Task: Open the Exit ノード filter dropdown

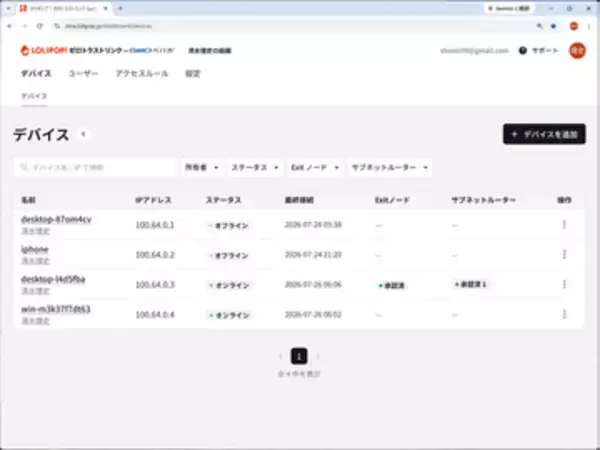Action: coord(315,168)
